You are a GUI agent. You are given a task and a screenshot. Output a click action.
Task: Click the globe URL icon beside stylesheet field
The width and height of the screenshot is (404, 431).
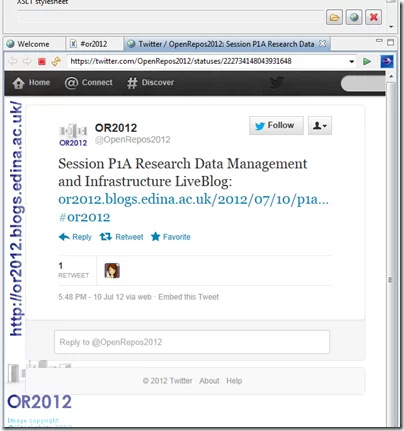pyautogui.click(x=354, y=17)
